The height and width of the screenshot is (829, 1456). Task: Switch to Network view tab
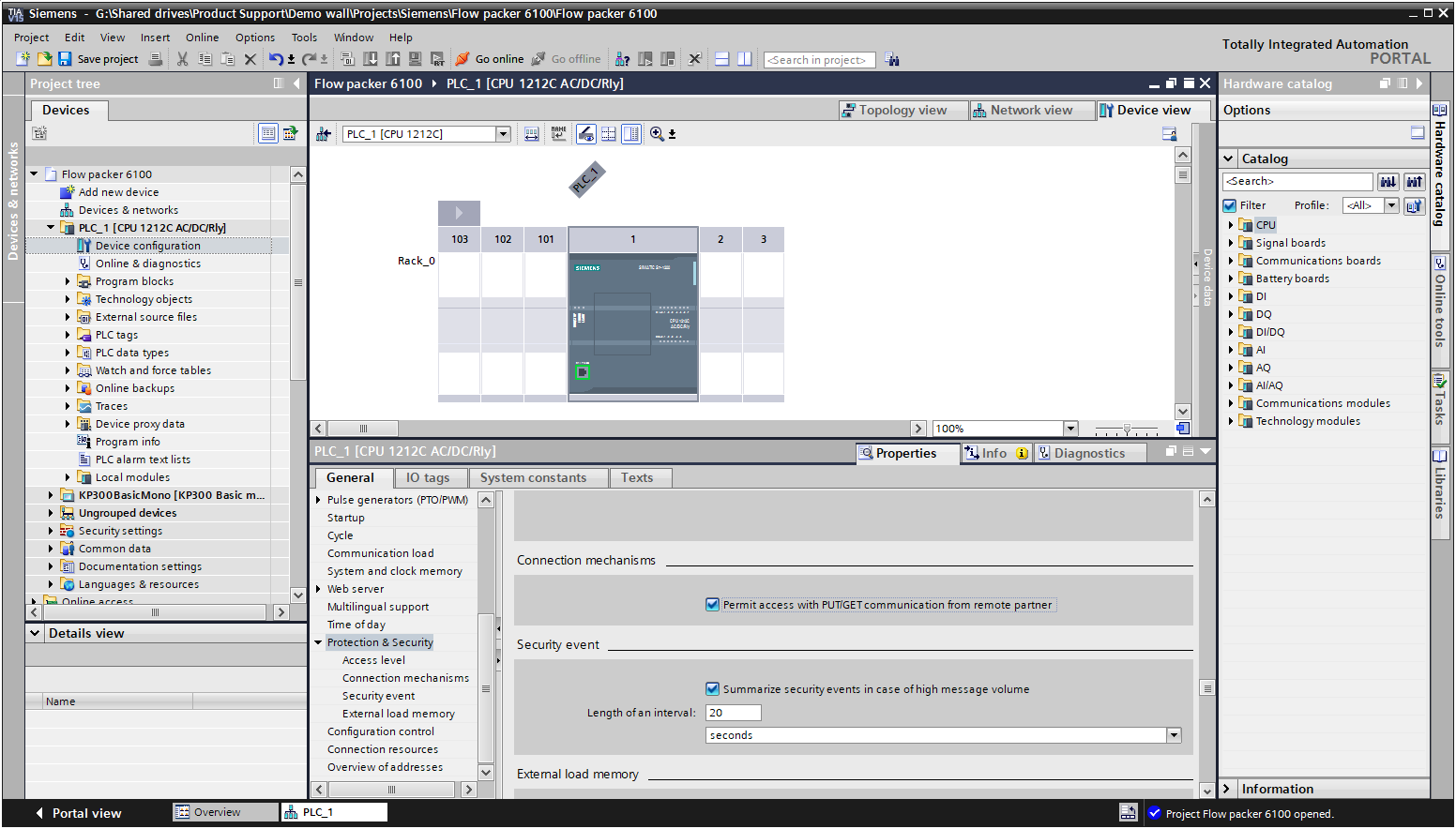point(1032,110)
